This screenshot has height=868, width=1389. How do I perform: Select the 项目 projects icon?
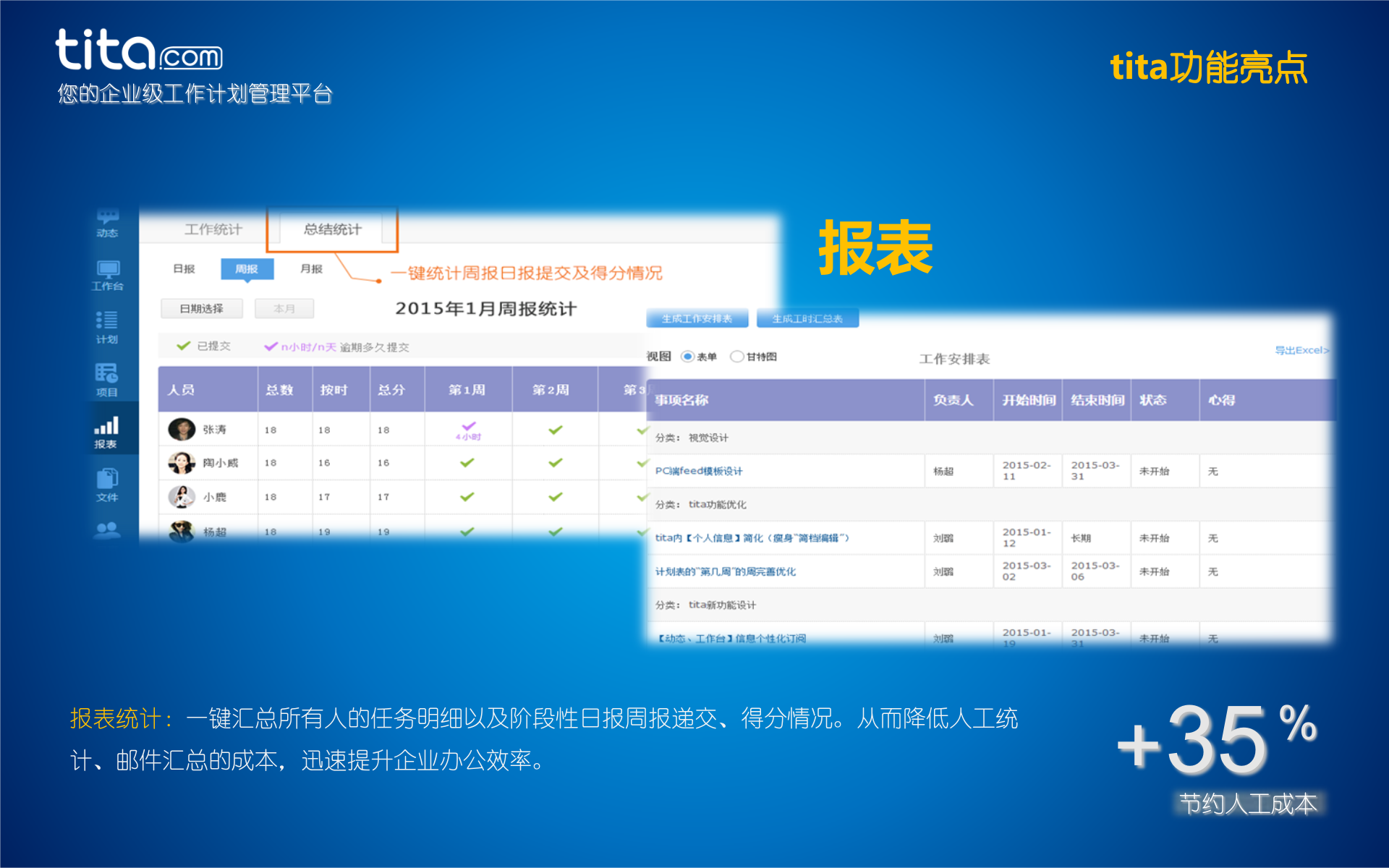click(107, 376)
